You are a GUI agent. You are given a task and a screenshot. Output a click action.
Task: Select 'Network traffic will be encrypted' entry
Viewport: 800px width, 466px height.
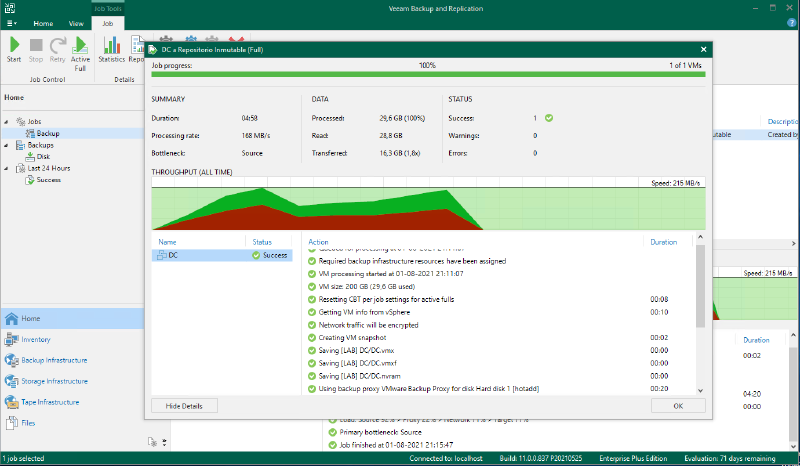coord(368,325)
